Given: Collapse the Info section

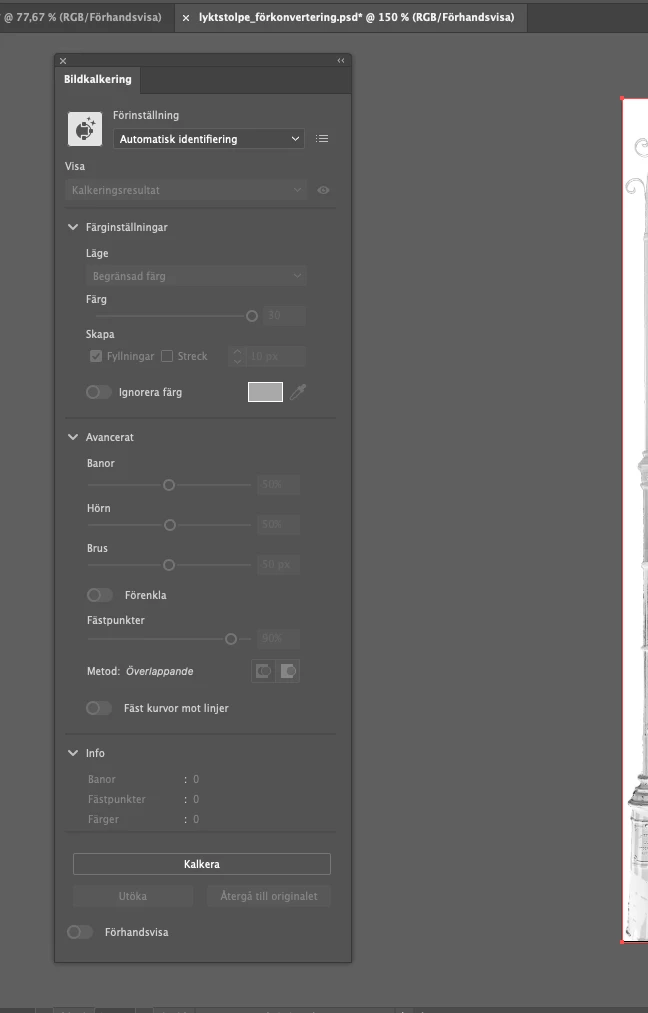Looking at the screenshot, I should coord(73,753).
